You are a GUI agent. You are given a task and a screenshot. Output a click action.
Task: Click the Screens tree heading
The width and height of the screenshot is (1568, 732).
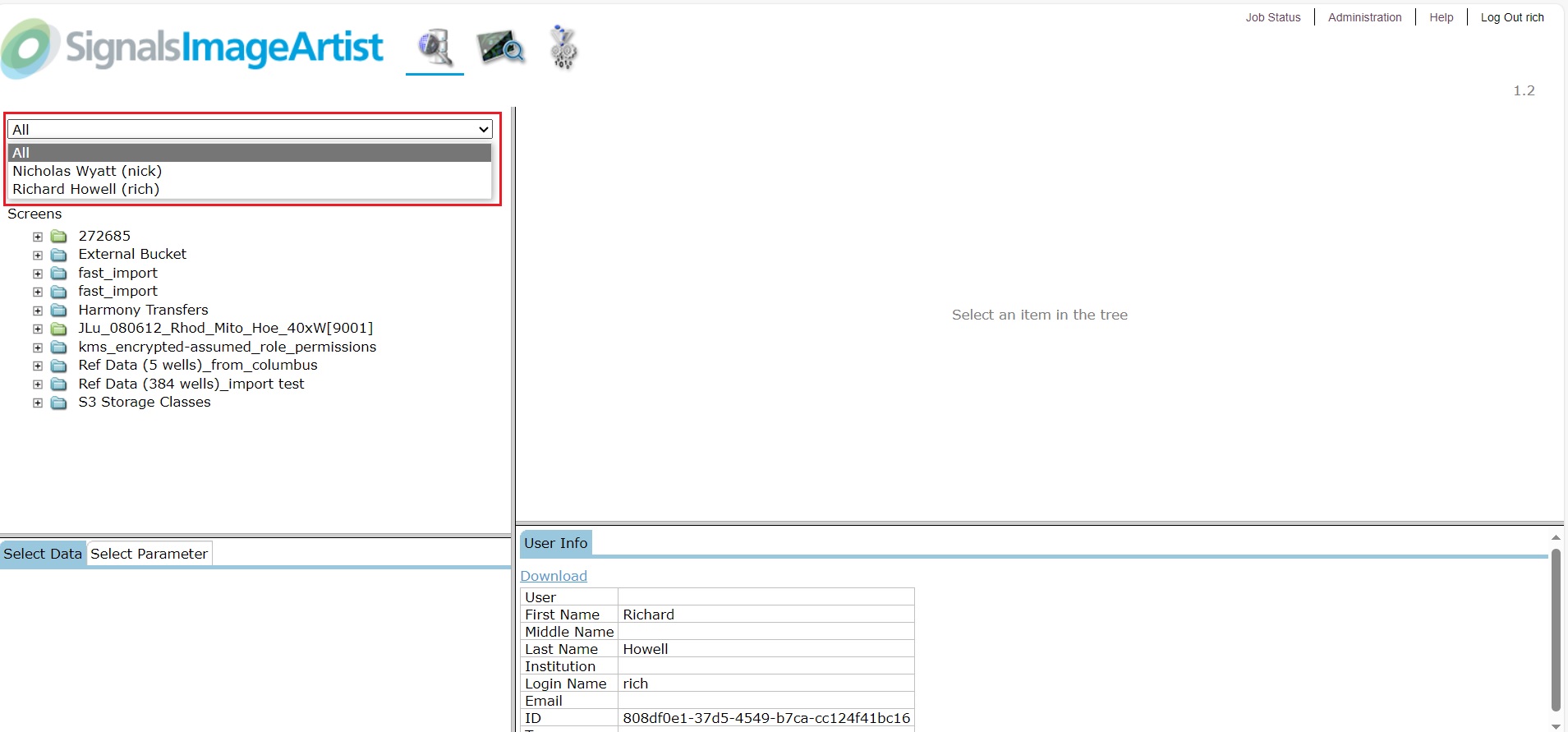coord(34,214)
